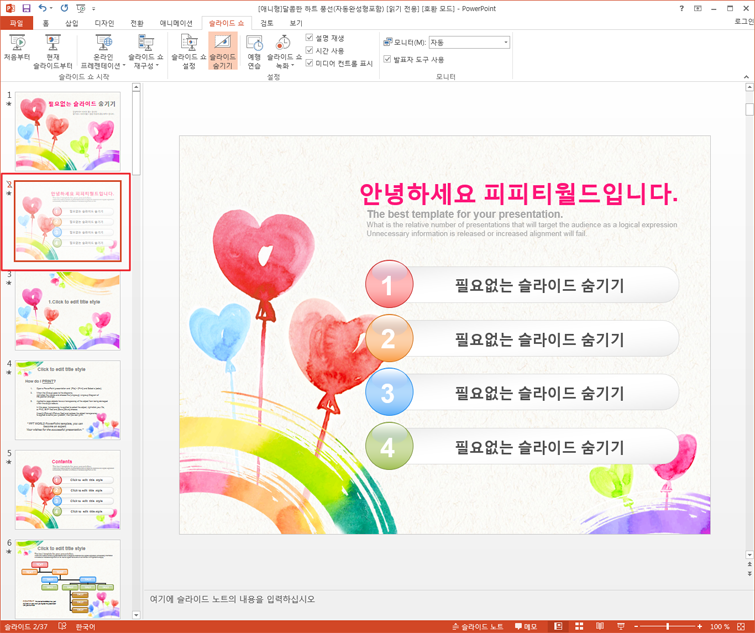Open online presentation (온라인 프레젠테이션)
This screenshot has height=633, width=755.
pyautogui.click(x=103, y=52)
